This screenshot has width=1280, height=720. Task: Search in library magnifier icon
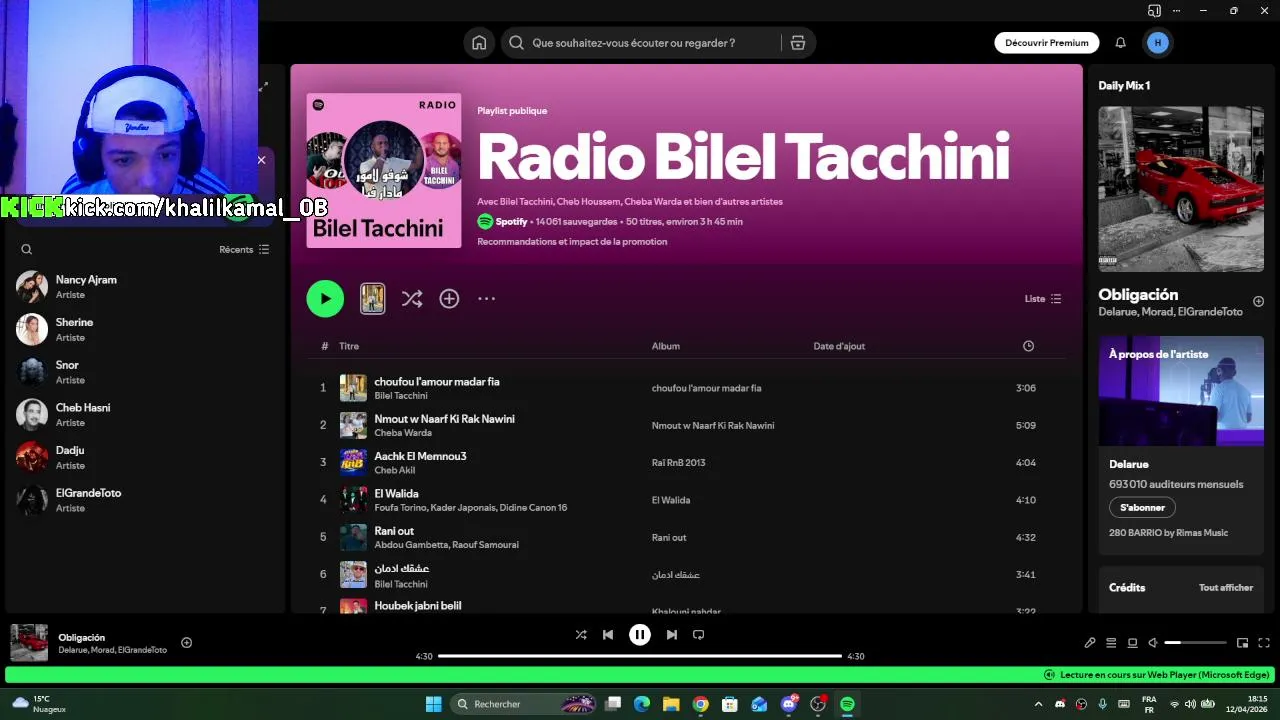coord(27,250)
